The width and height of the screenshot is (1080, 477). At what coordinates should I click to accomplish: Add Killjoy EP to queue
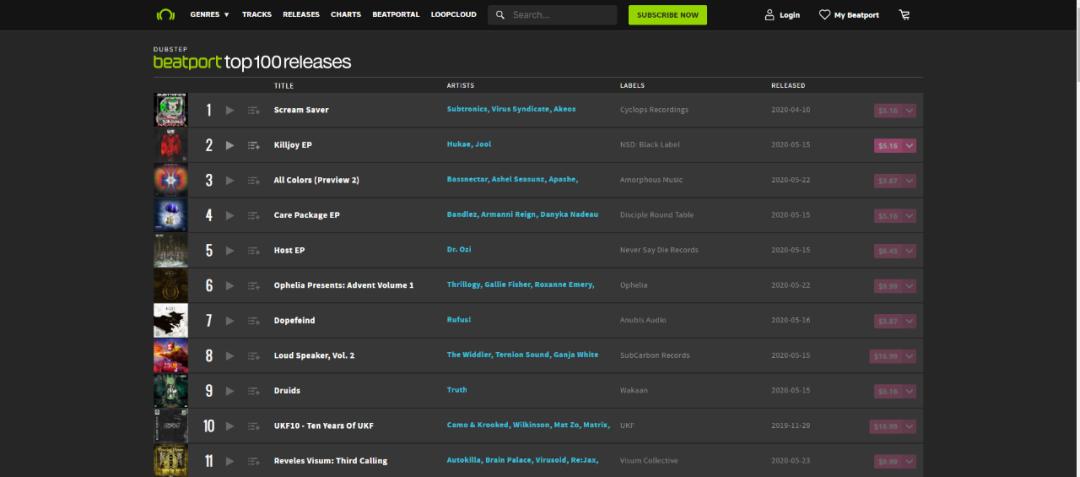pos(253,145)
